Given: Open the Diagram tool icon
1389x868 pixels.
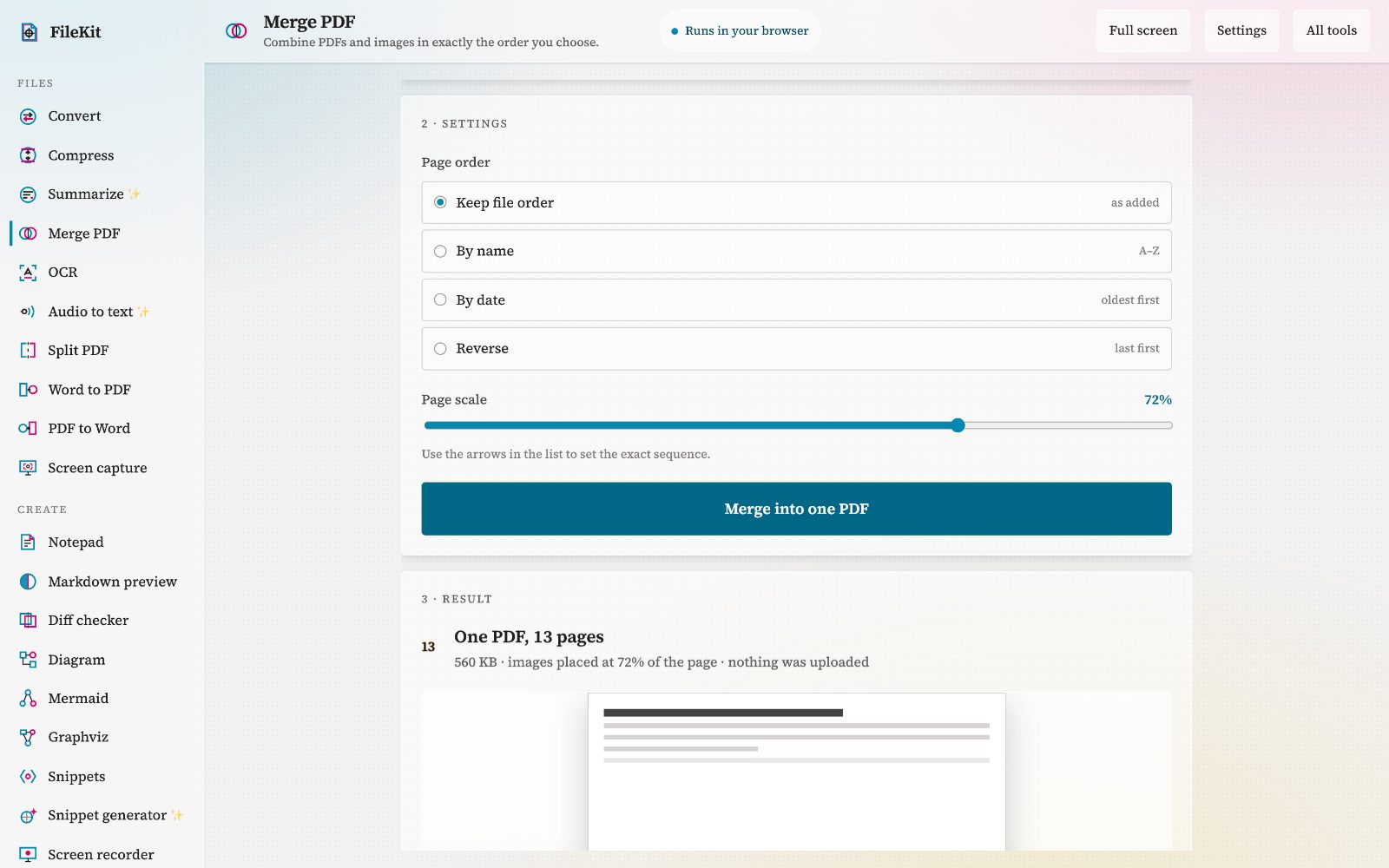Looking at the screenshot, I should click(28, 660).
